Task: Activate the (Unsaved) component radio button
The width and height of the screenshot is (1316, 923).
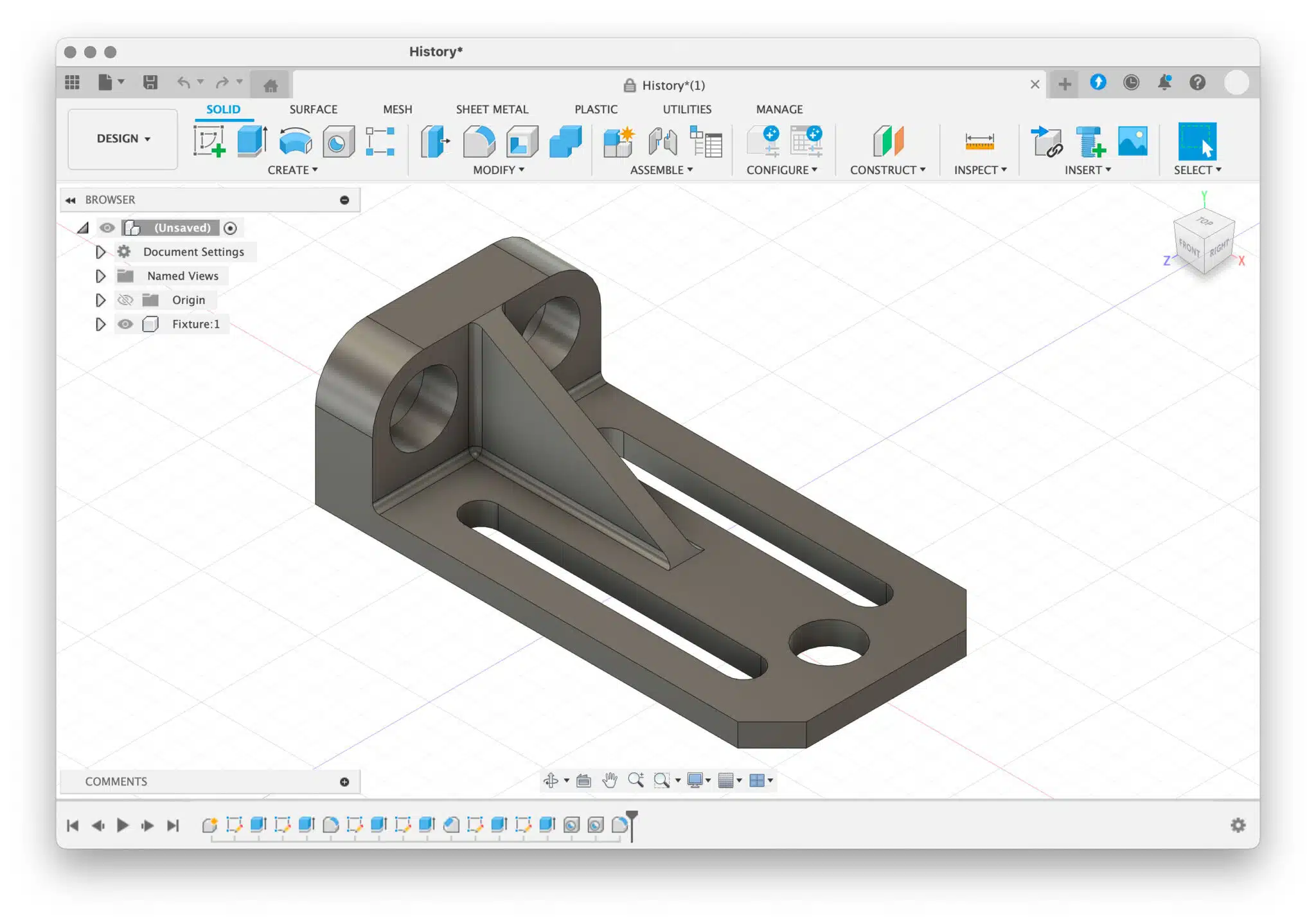Action: (x=230, y=228)
